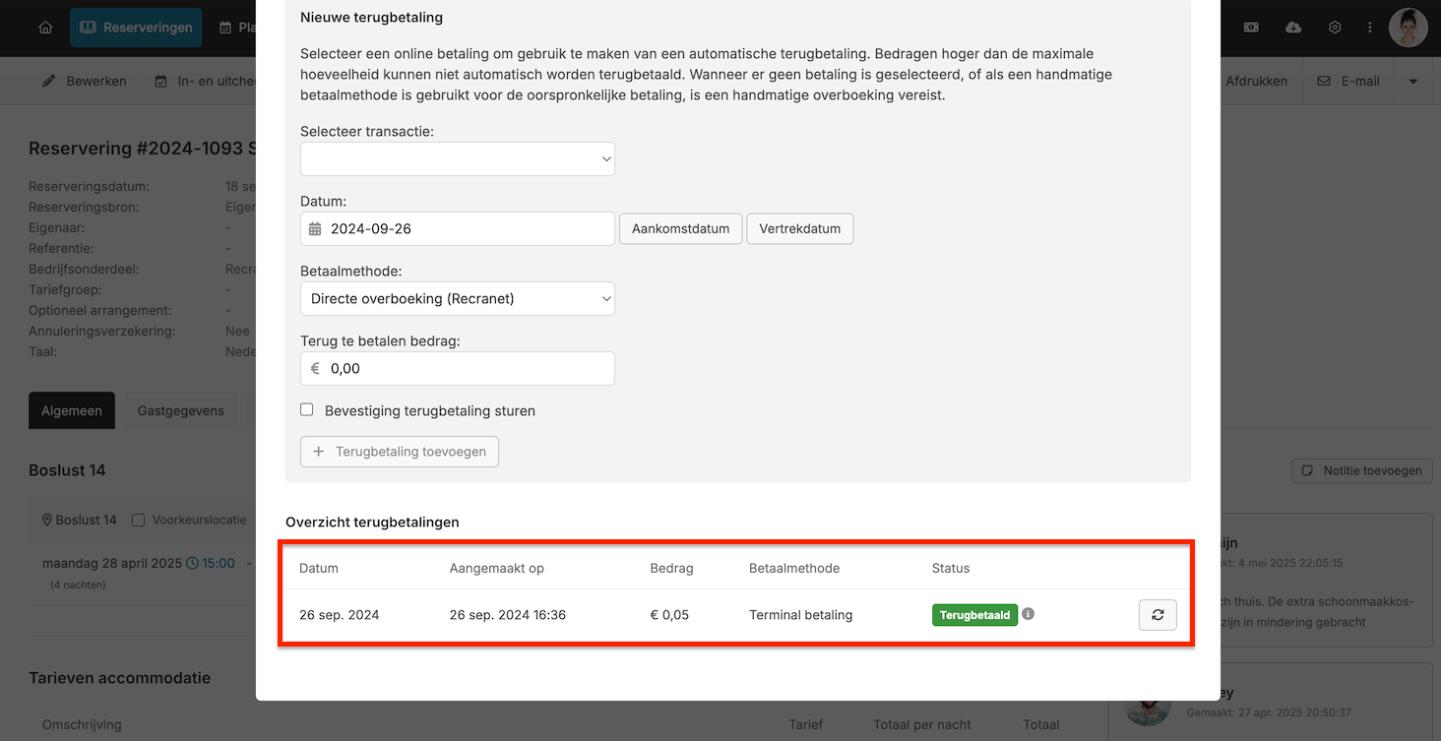Open the Selecteer transactie dropdown

pyautogui.click(x=457, y=159)
